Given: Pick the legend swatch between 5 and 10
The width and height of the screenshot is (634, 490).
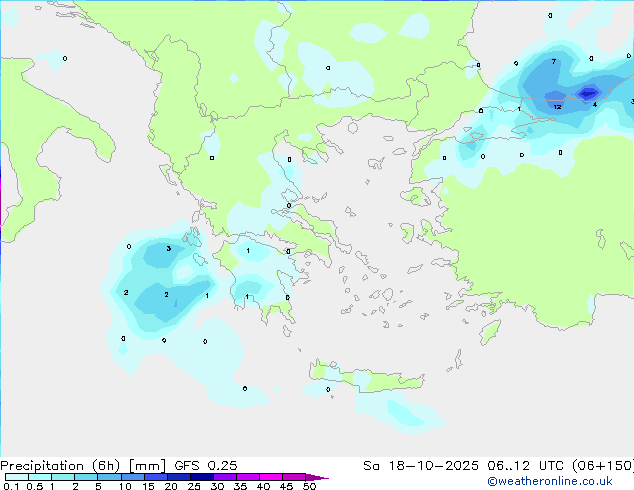Looking at the screenshot, I should [x=109, y=477].
